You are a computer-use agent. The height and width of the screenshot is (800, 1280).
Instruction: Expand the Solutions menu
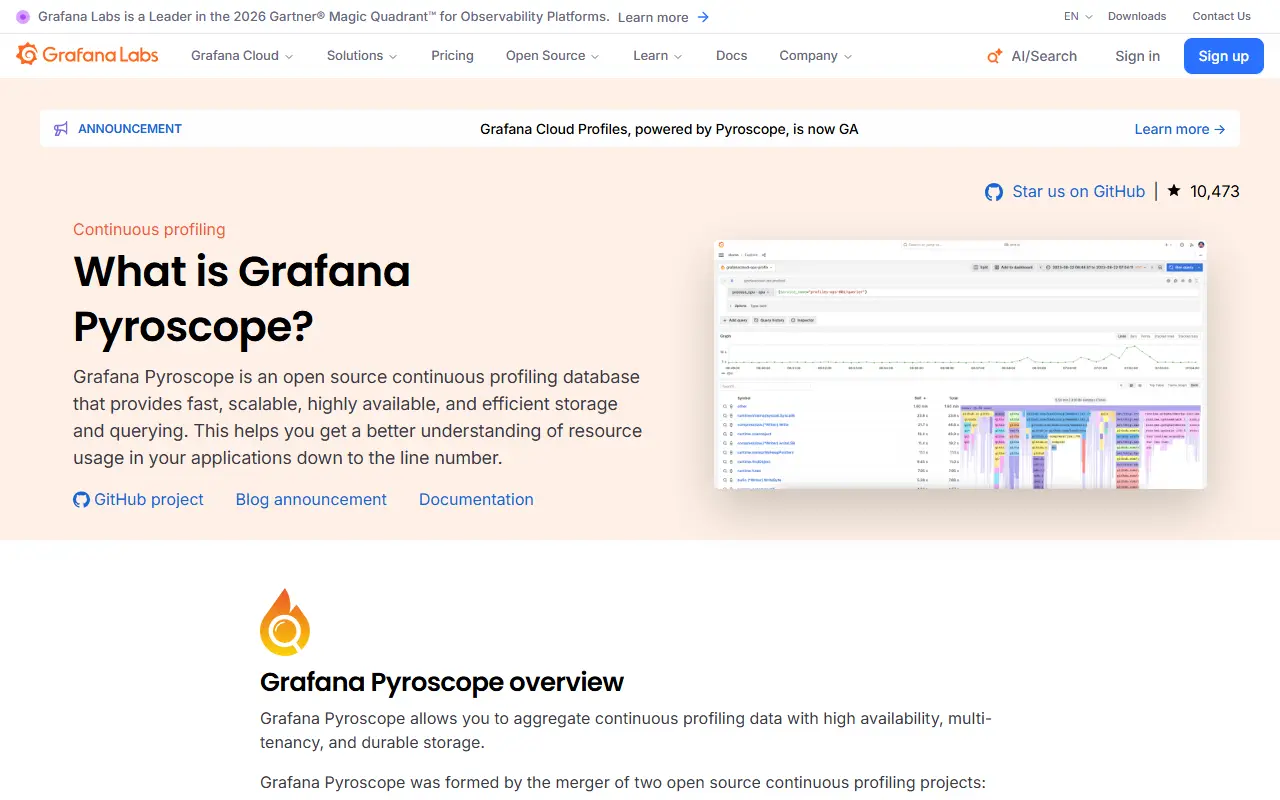(362, 56)
